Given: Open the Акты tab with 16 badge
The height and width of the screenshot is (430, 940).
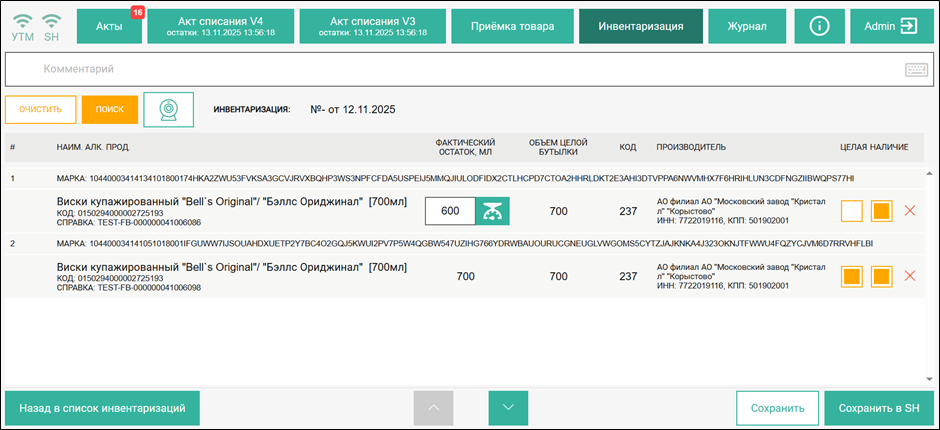Looking at the screenshot, I should [110, 27].
